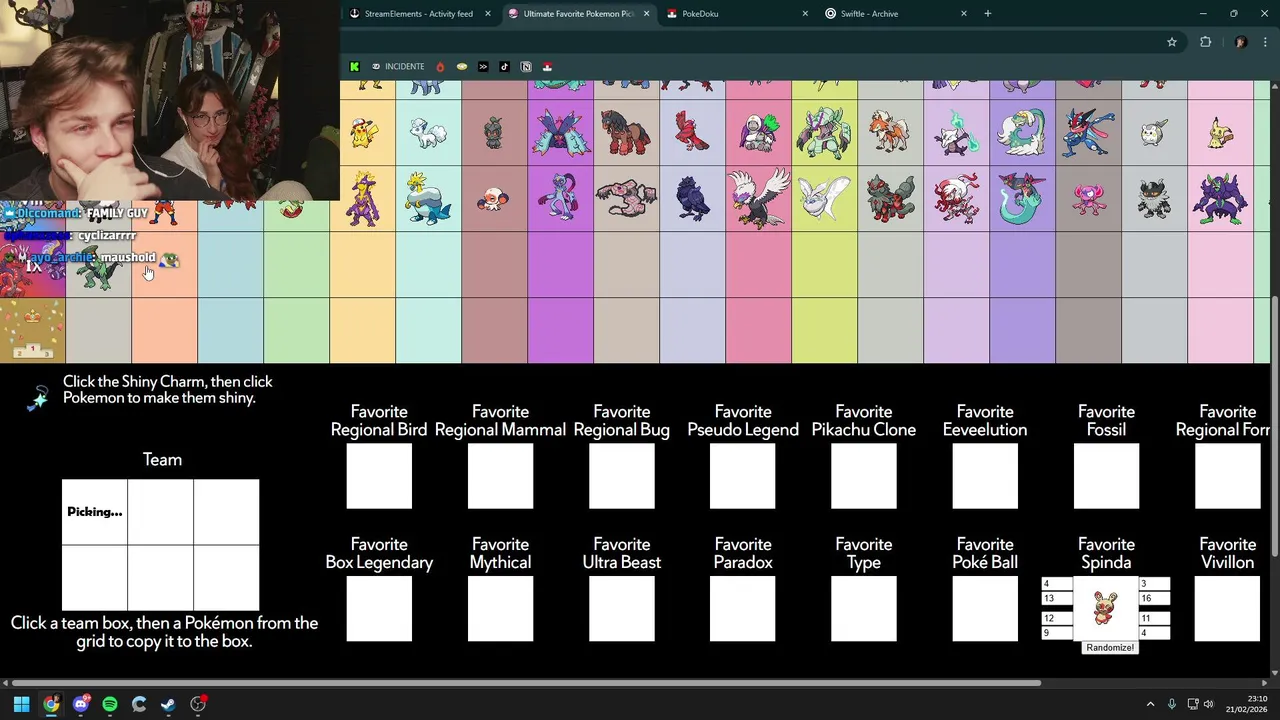The height and width of the screenshot is (720, 1280).
Task: Select the Favorite Eeveelution box
Action: tap(985, 476)
